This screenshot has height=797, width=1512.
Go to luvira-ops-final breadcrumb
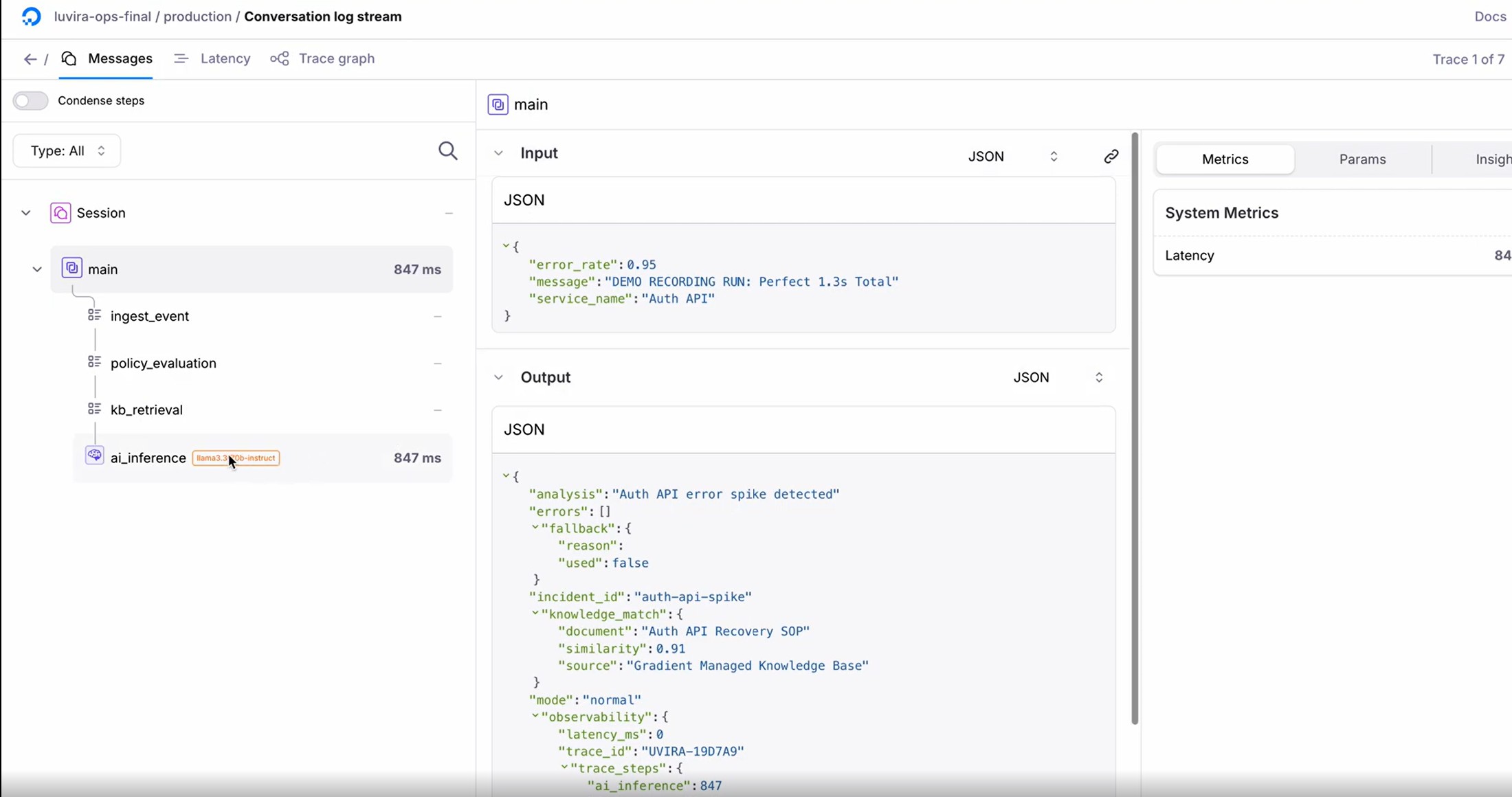tap(102, 16)
